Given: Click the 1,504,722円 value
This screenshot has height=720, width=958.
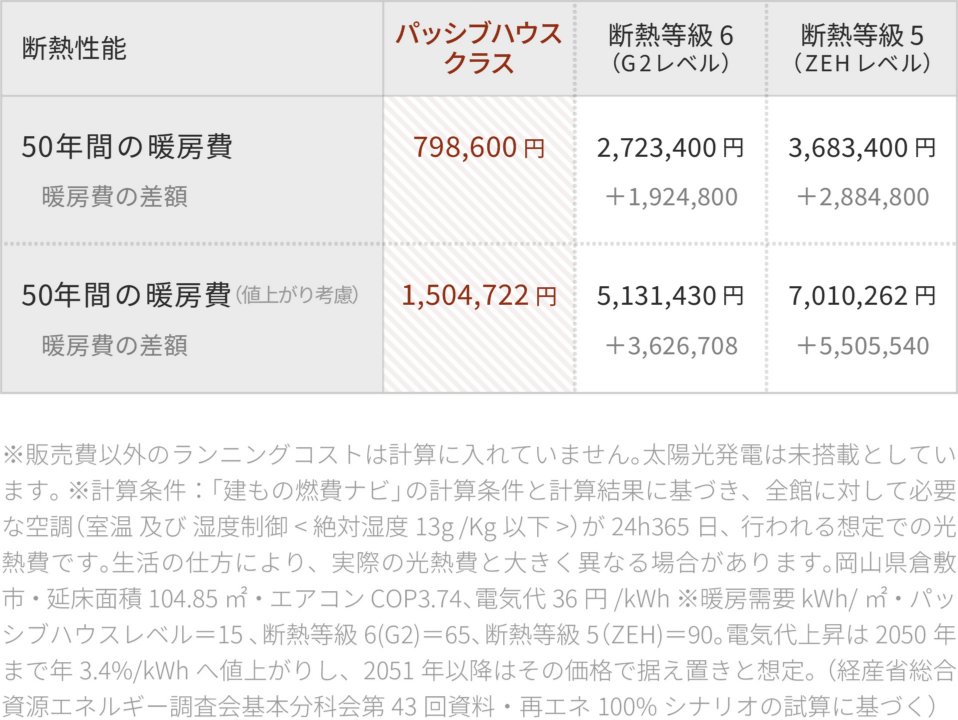Looking at the screenshot, I should pyautogui.click(x=478, y=295).
